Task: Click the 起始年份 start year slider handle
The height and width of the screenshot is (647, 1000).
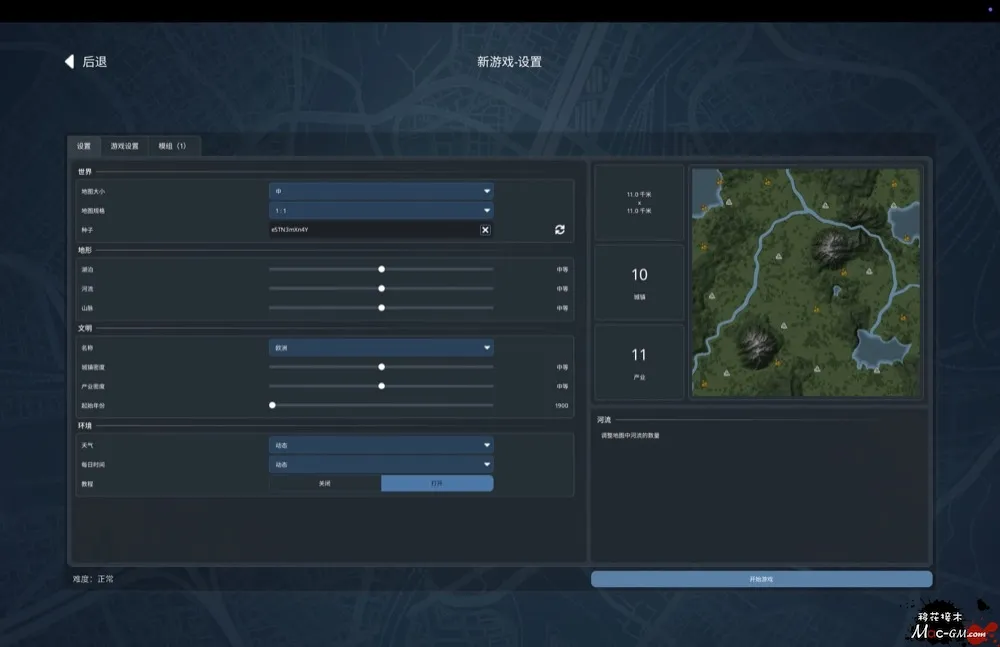Action: coord(272,405)
